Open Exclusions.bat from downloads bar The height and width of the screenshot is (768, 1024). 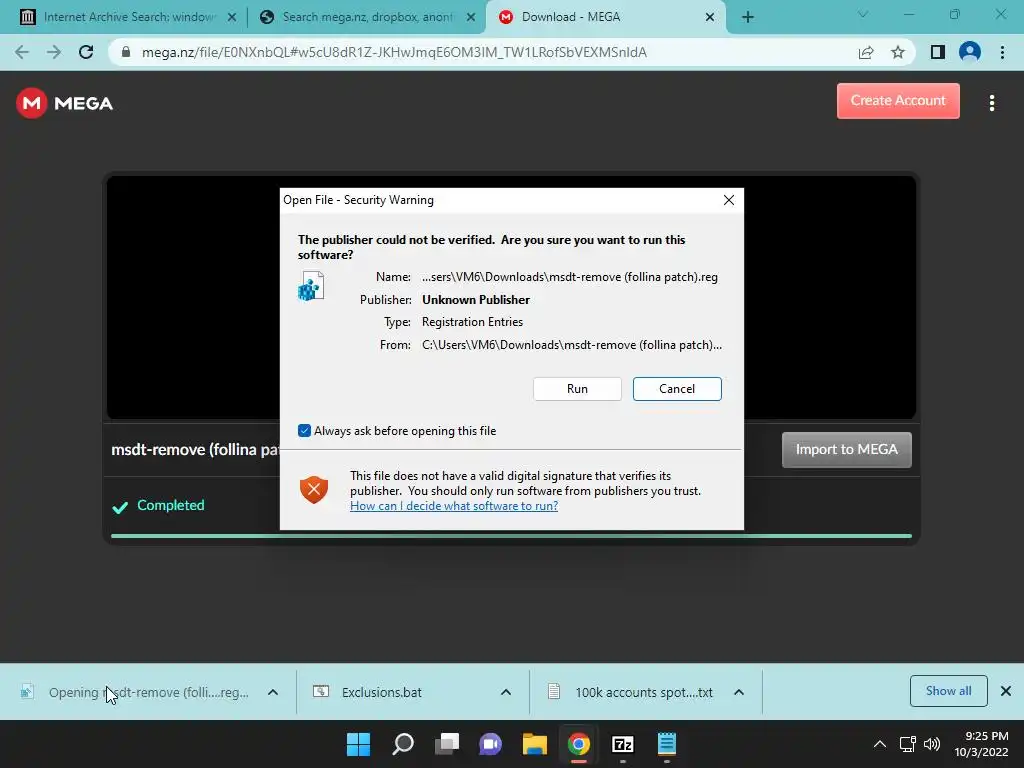pyautogui.click(x=381, y=692)
